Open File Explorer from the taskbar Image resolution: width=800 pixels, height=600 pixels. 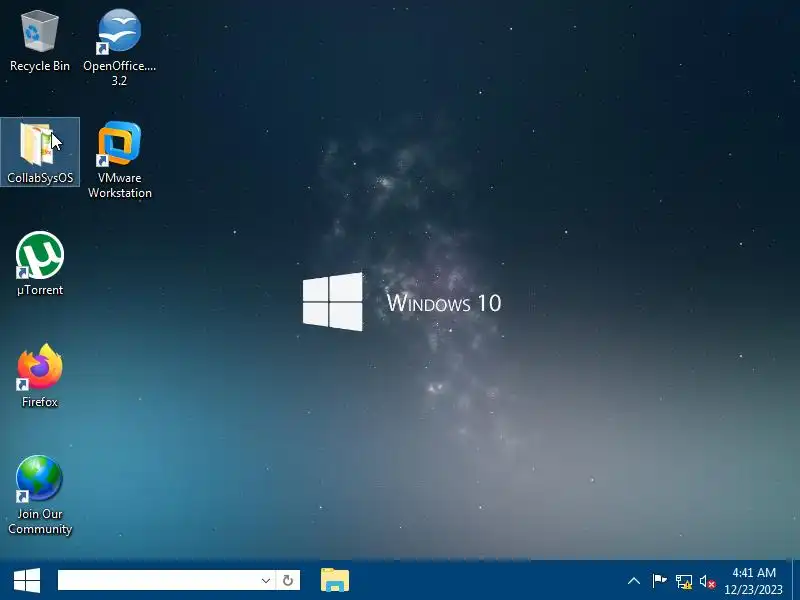point(335,581)
